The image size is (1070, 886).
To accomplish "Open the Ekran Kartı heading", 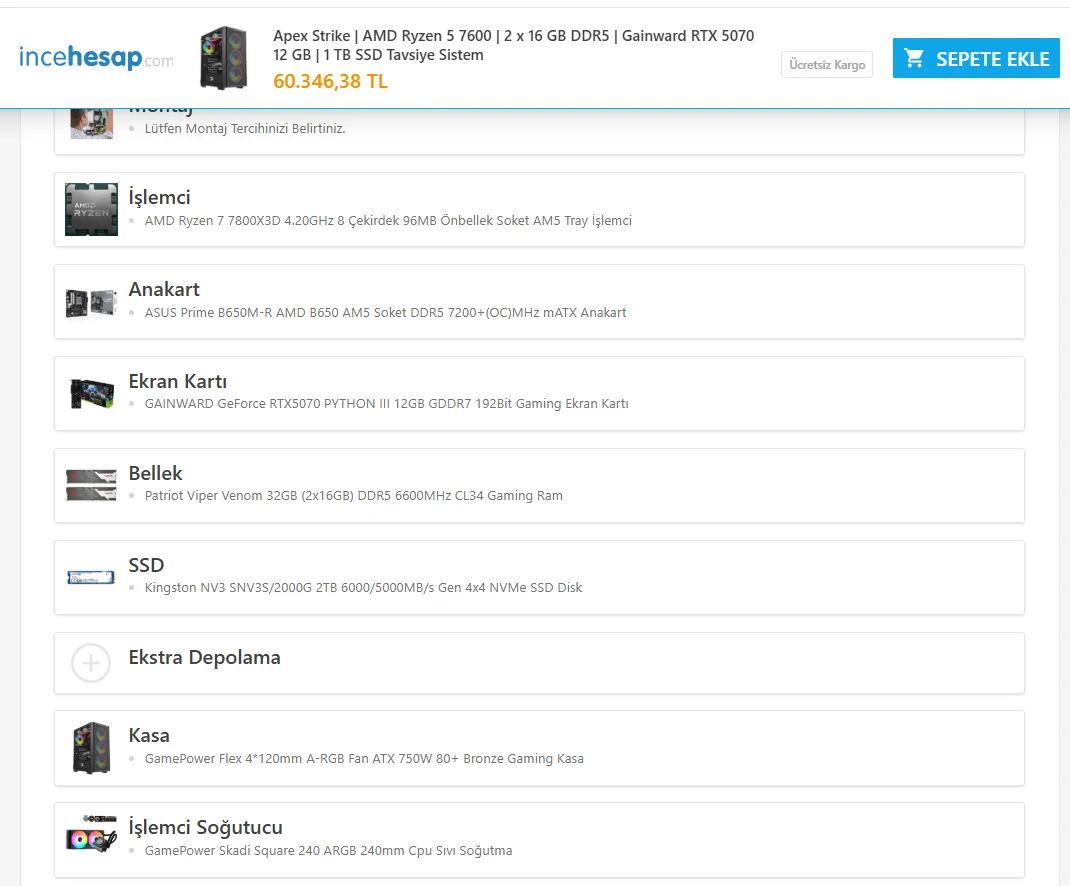I will point(178,381).
